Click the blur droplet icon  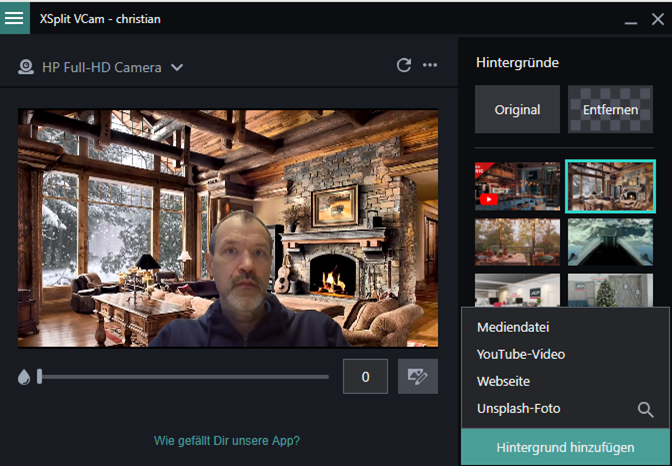[x=24, y=377]
